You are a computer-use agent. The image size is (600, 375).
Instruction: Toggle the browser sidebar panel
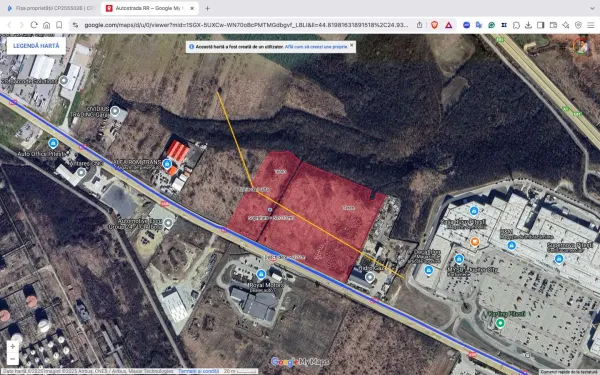541,25
